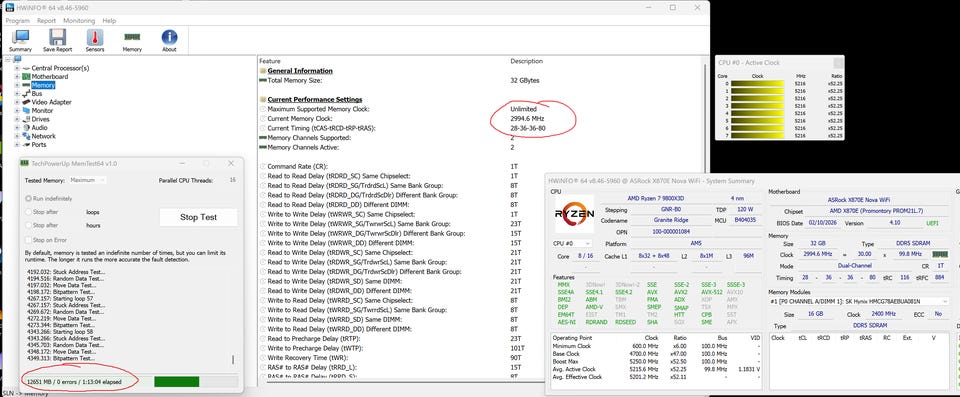Expand the Central Processor(s) tree node

click(x=17, y=69)
